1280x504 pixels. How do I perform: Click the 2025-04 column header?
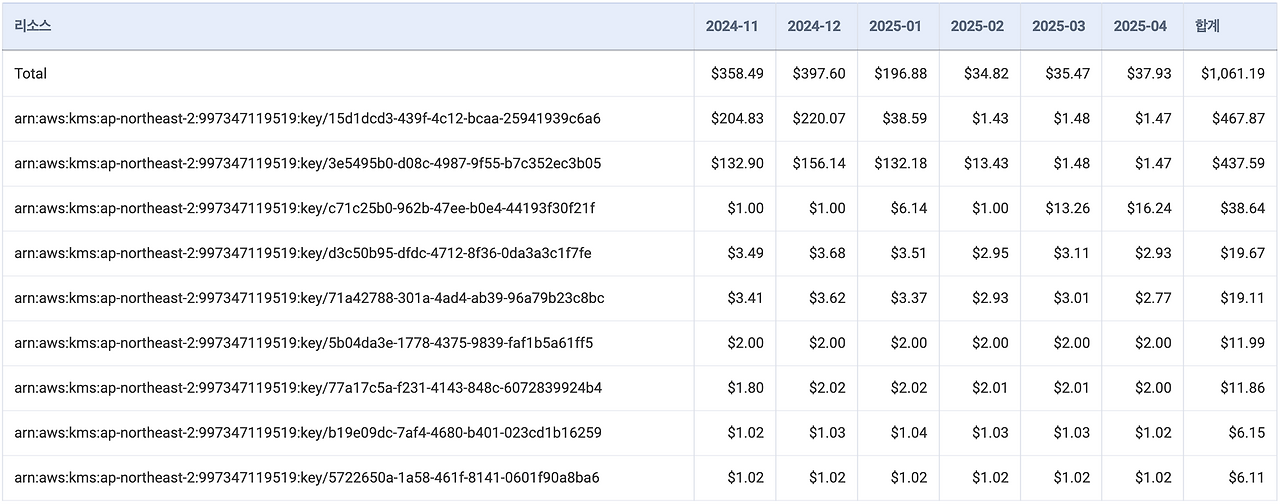1140,26
